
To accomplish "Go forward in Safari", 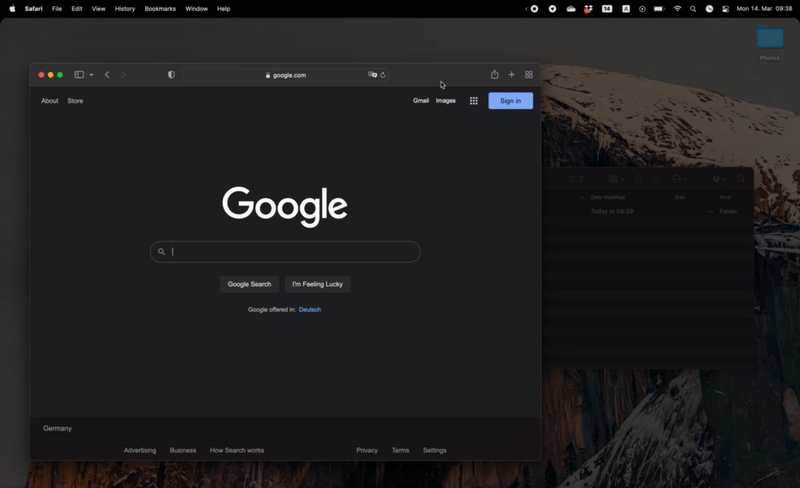I will point(123,75).
